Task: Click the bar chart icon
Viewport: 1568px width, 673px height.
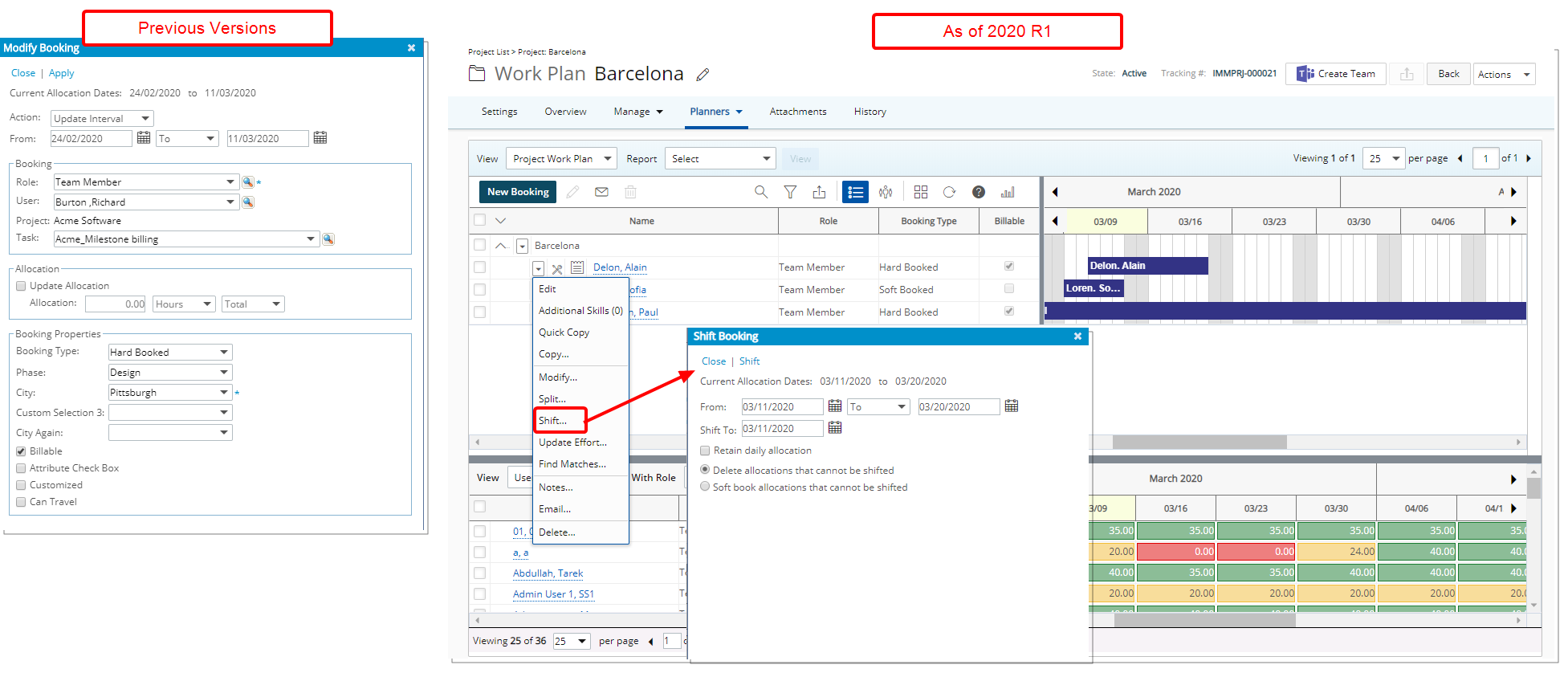Action: (x=1008, y=192)
